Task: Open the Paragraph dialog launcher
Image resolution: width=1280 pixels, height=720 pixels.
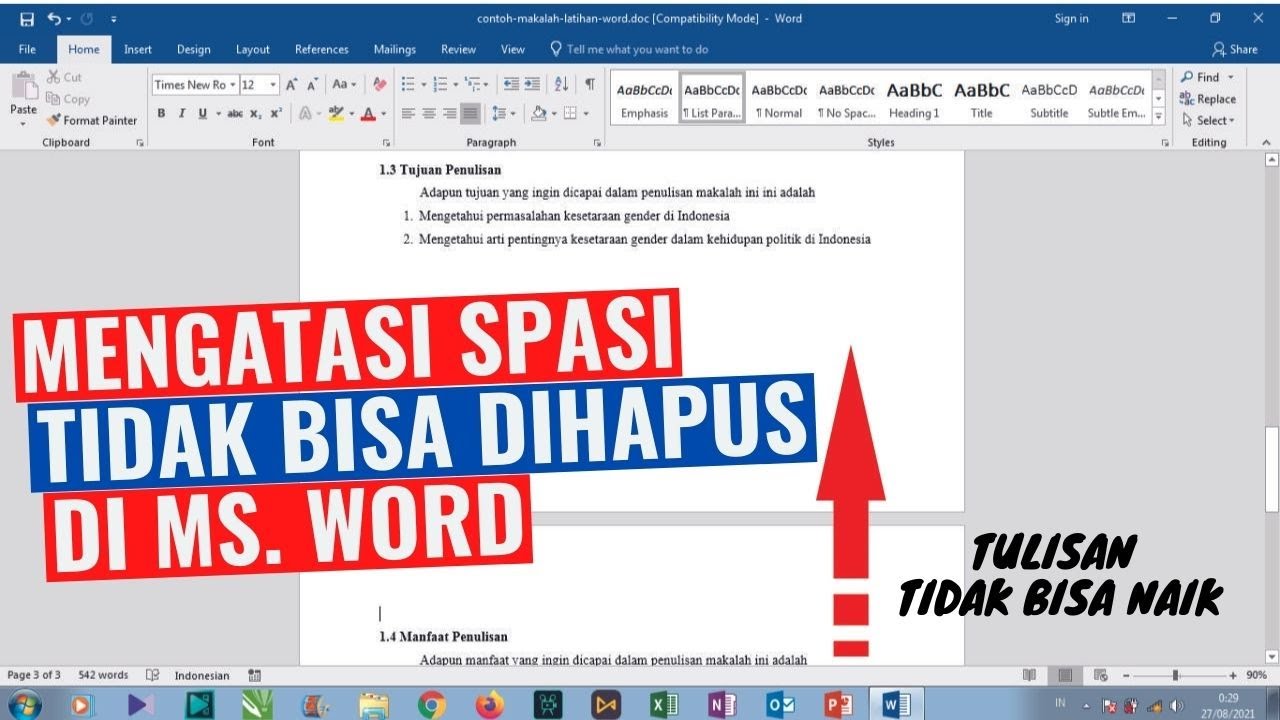Action: click(597, 143)
